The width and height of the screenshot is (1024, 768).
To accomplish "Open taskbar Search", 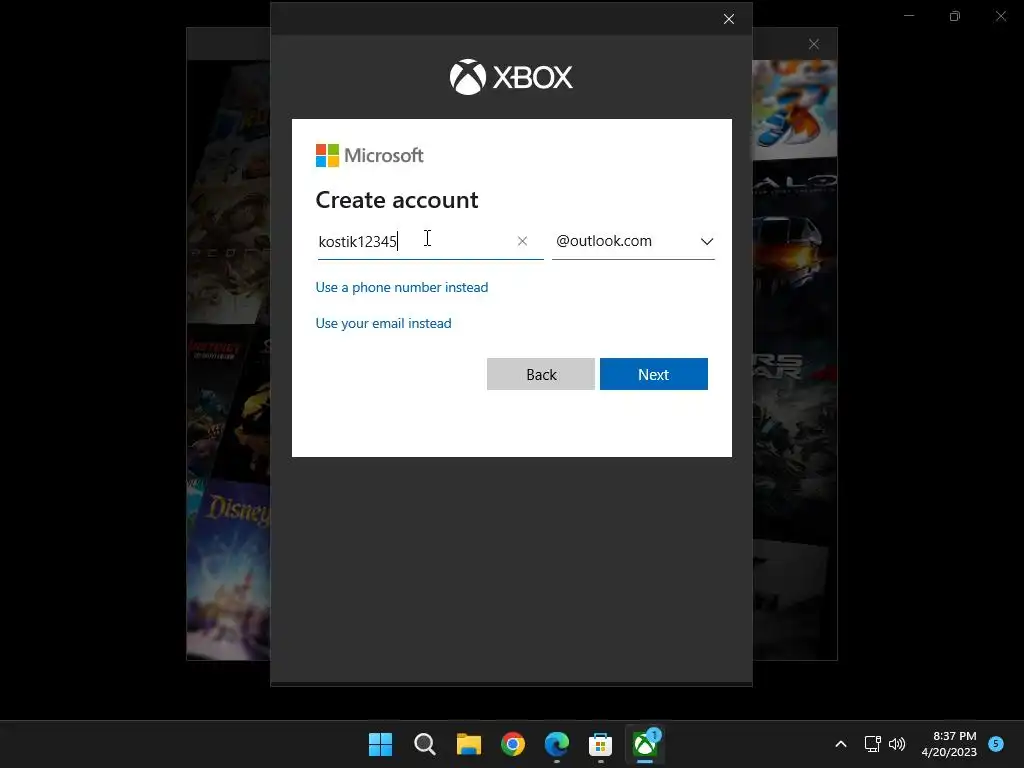I will pos(424,744).
